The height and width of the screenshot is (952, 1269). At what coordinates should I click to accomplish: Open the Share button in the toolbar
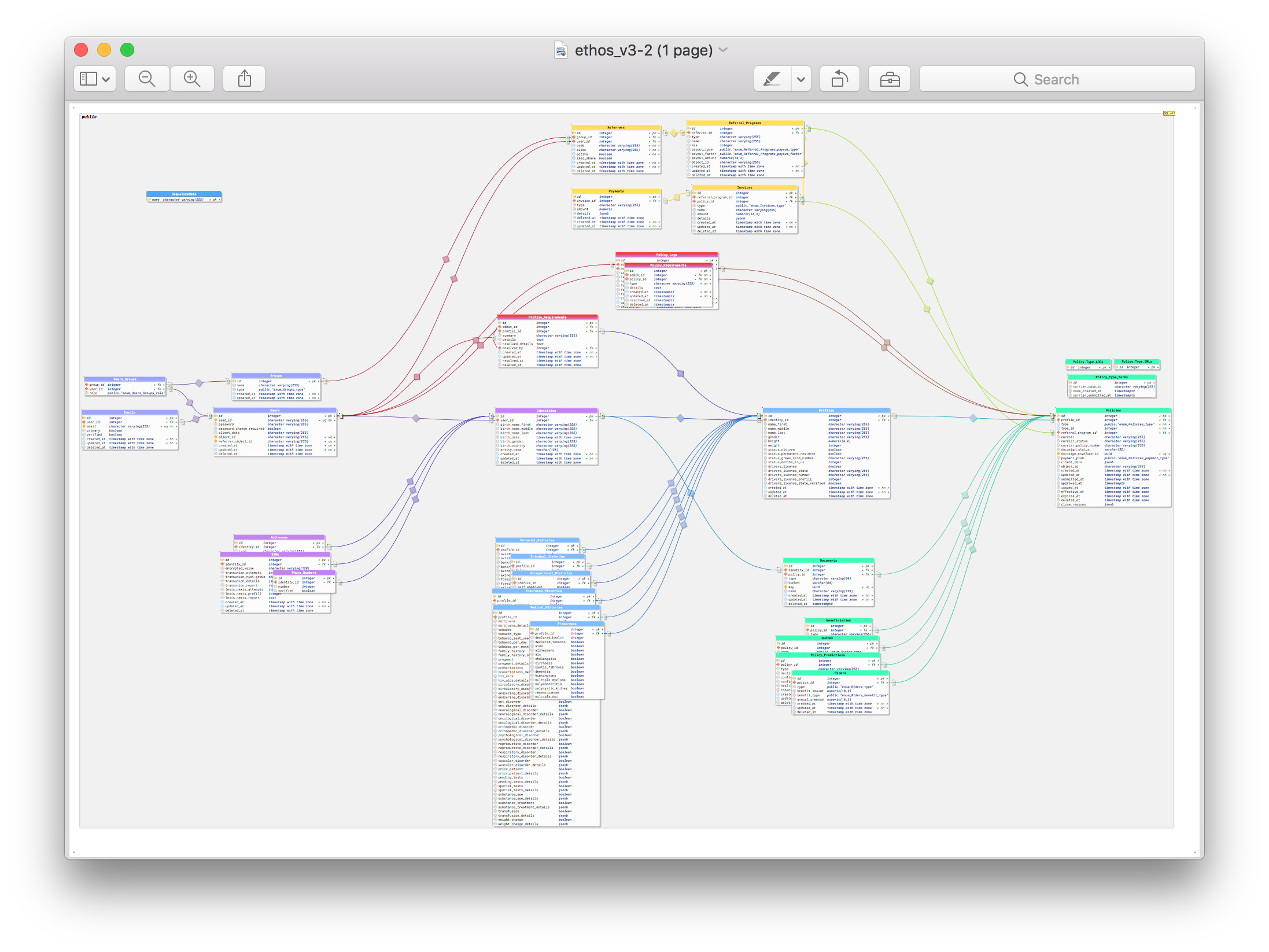tap(244, 79)
